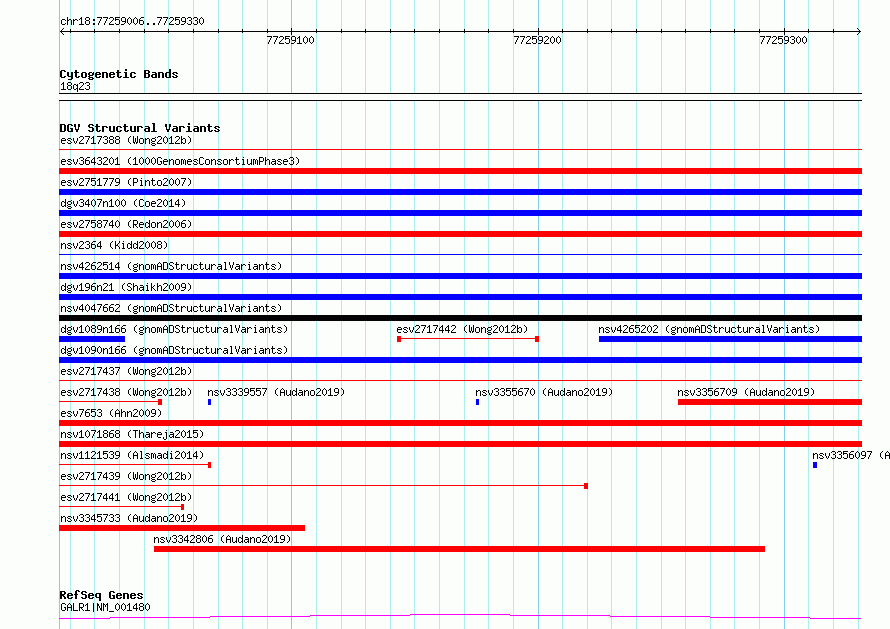The width and height of the screenshot is (890, 629).
Task: Click the Cytogenetic Bands track title
Action: pos(119,74)
